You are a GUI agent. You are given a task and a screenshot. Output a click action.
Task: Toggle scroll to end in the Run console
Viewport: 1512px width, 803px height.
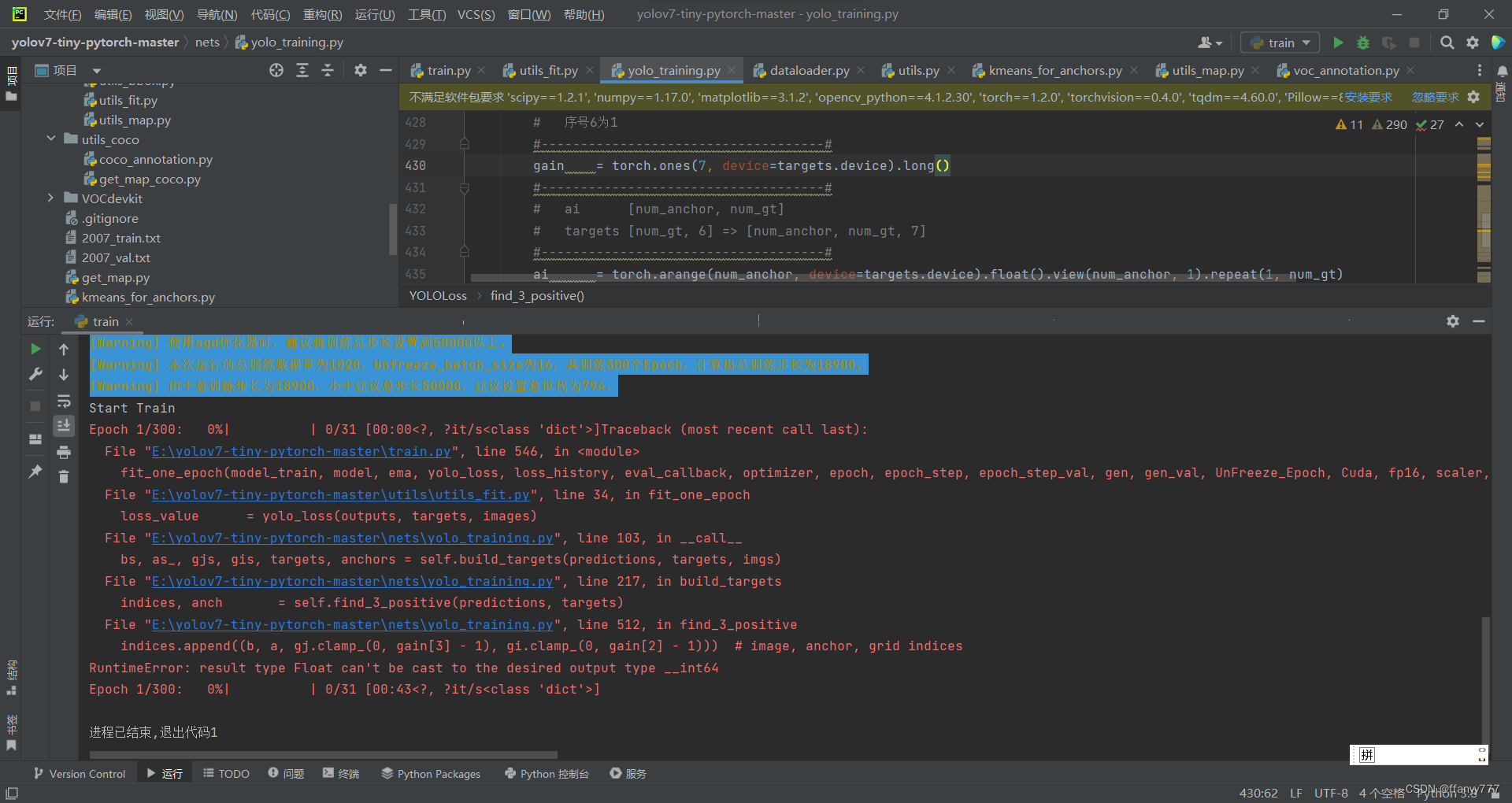pos(64,426)
